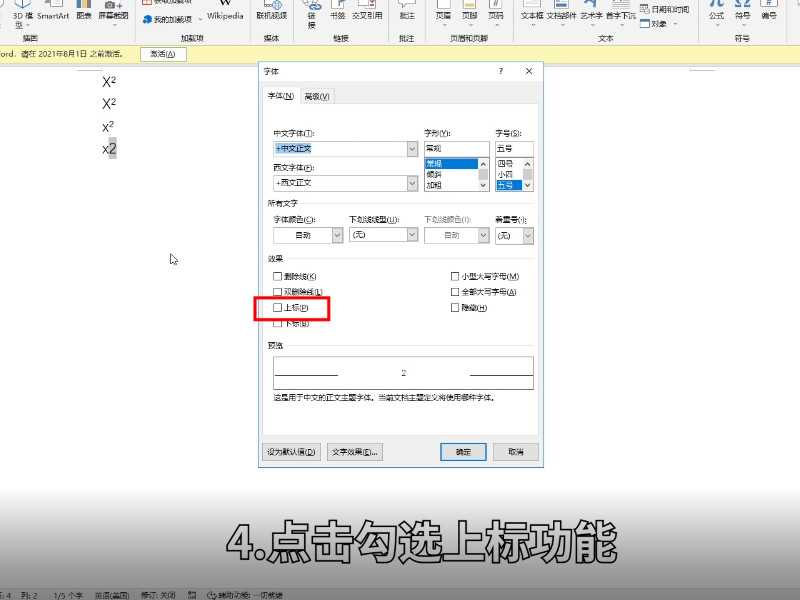800x600 pixels.
Task: Open the Chinese font dropdown
Action: pos(412,148)
